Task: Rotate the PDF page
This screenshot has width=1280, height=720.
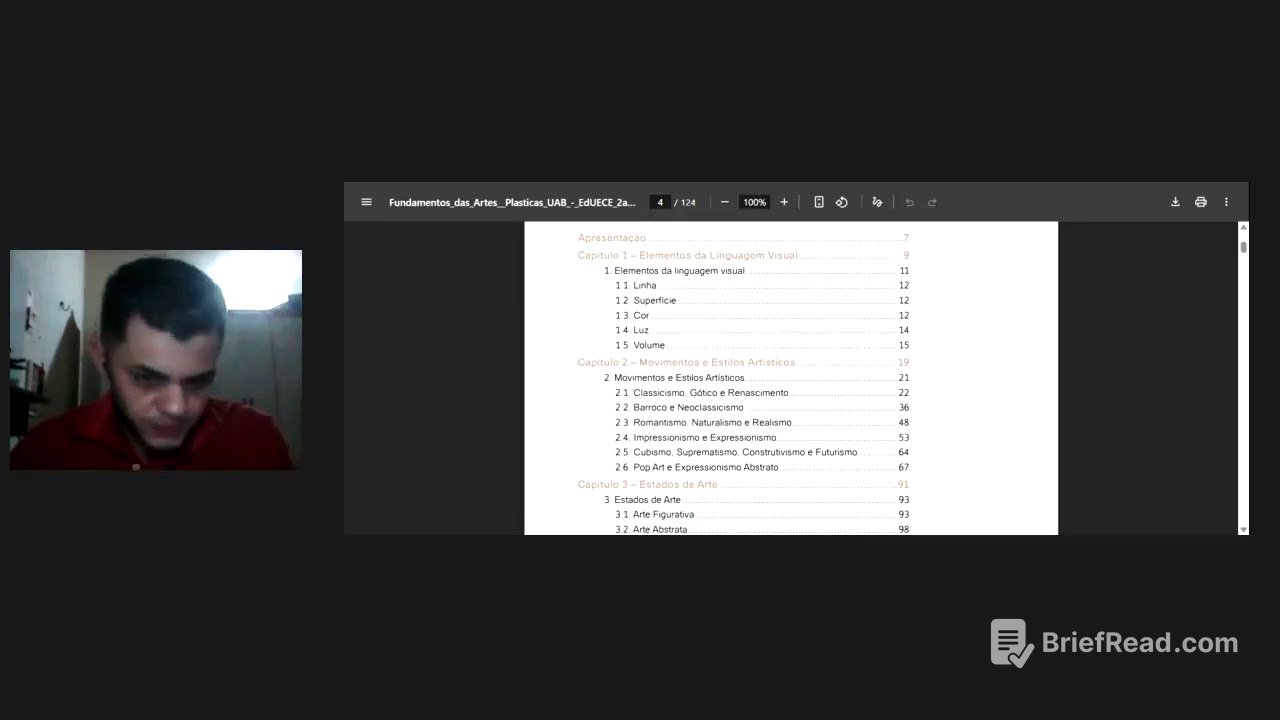Action: click(x=842, y=201)
